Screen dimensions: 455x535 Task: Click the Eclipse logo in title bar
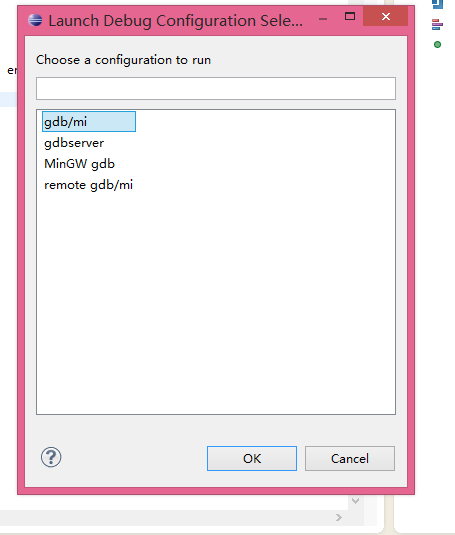pos(35,20)
